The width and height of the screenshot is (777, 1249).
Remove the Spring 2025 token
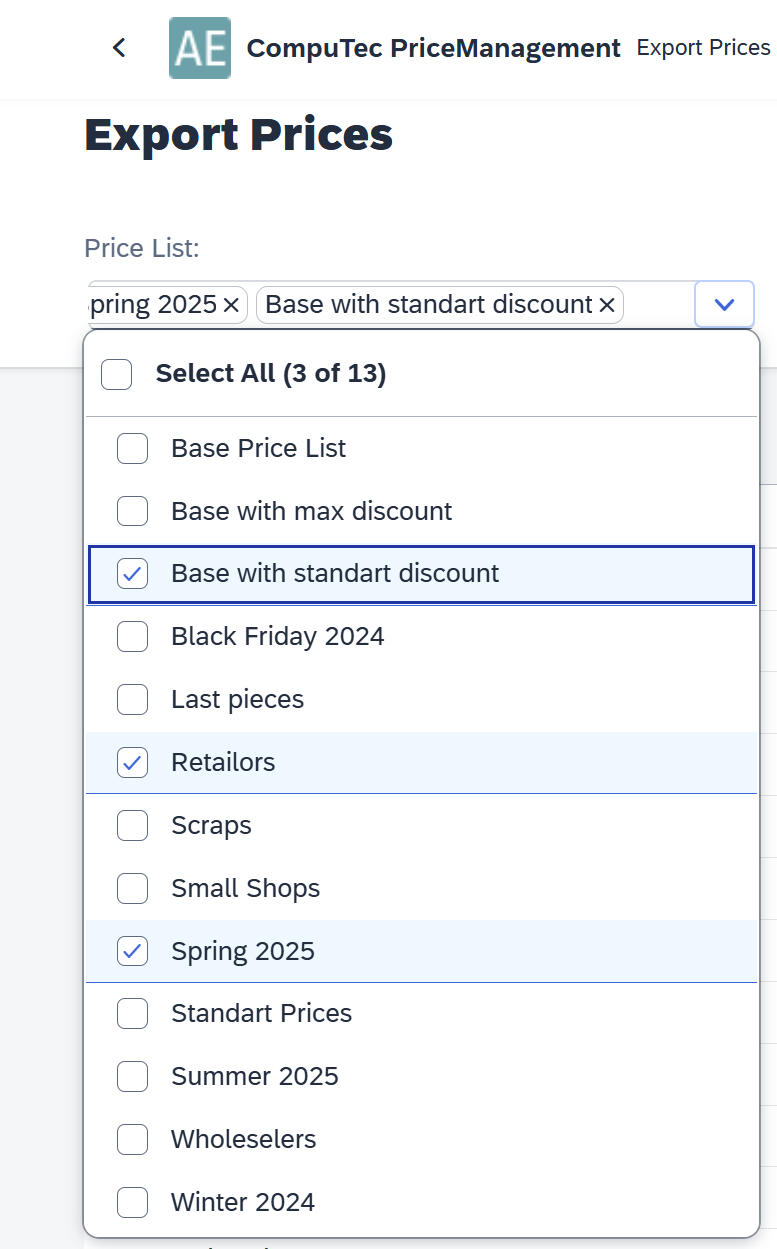231,305
